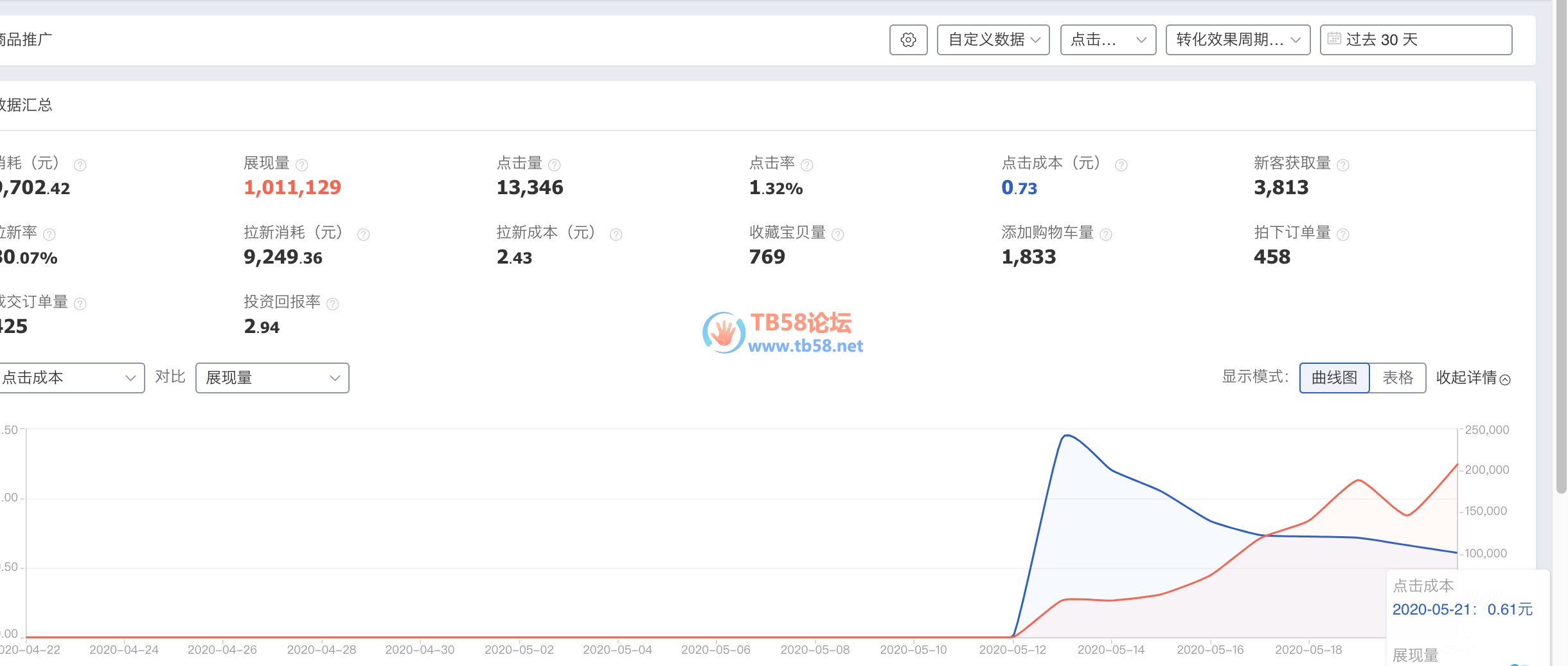The height and width of the screenshot is (666, 1568).
Task: Open the 展现量 comparison metric dropdown
Action: (272, 378)
